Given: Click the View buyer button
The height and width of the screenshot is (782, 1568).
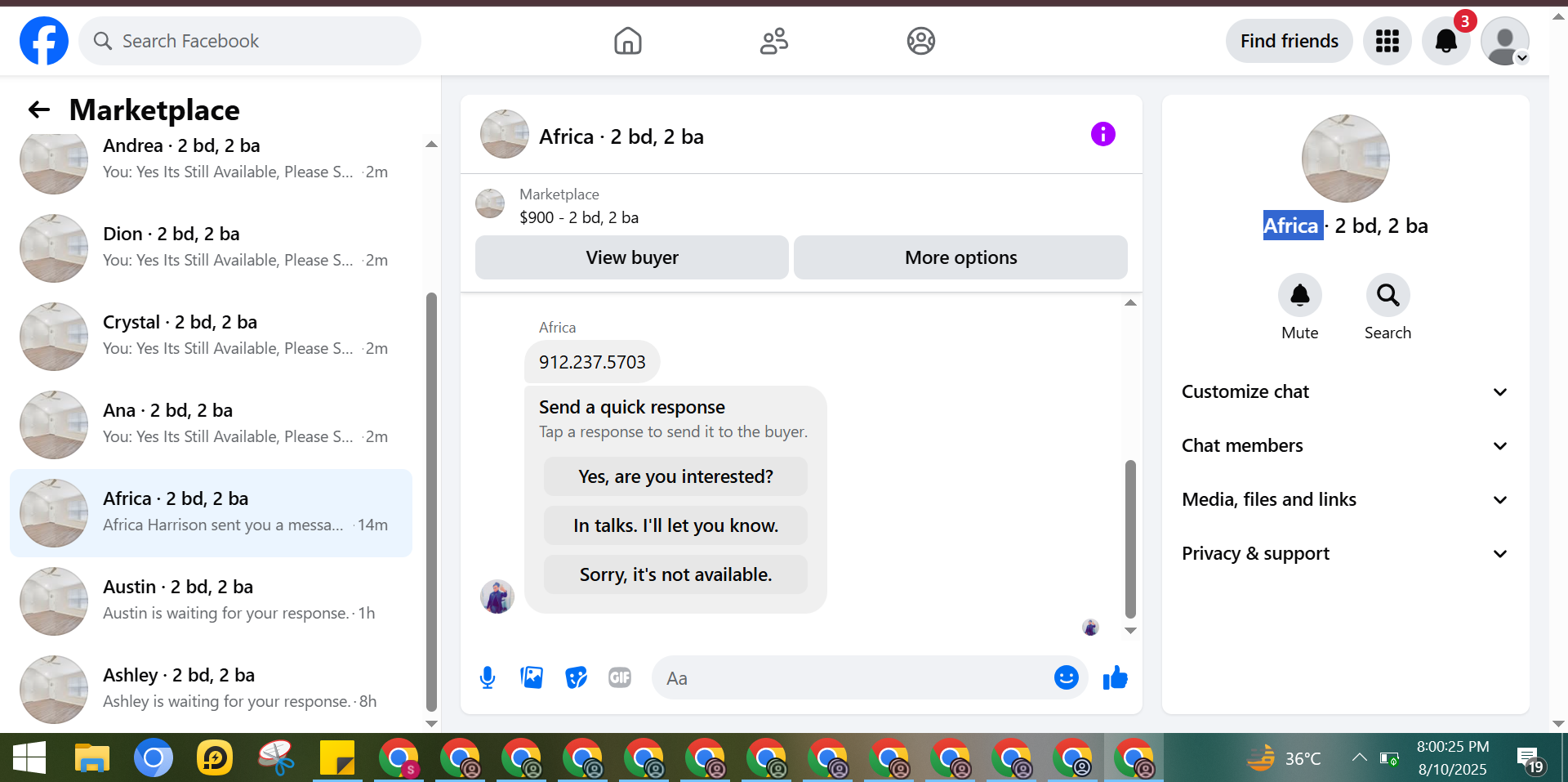Looking at the screenshot, I should coord(632,257).
